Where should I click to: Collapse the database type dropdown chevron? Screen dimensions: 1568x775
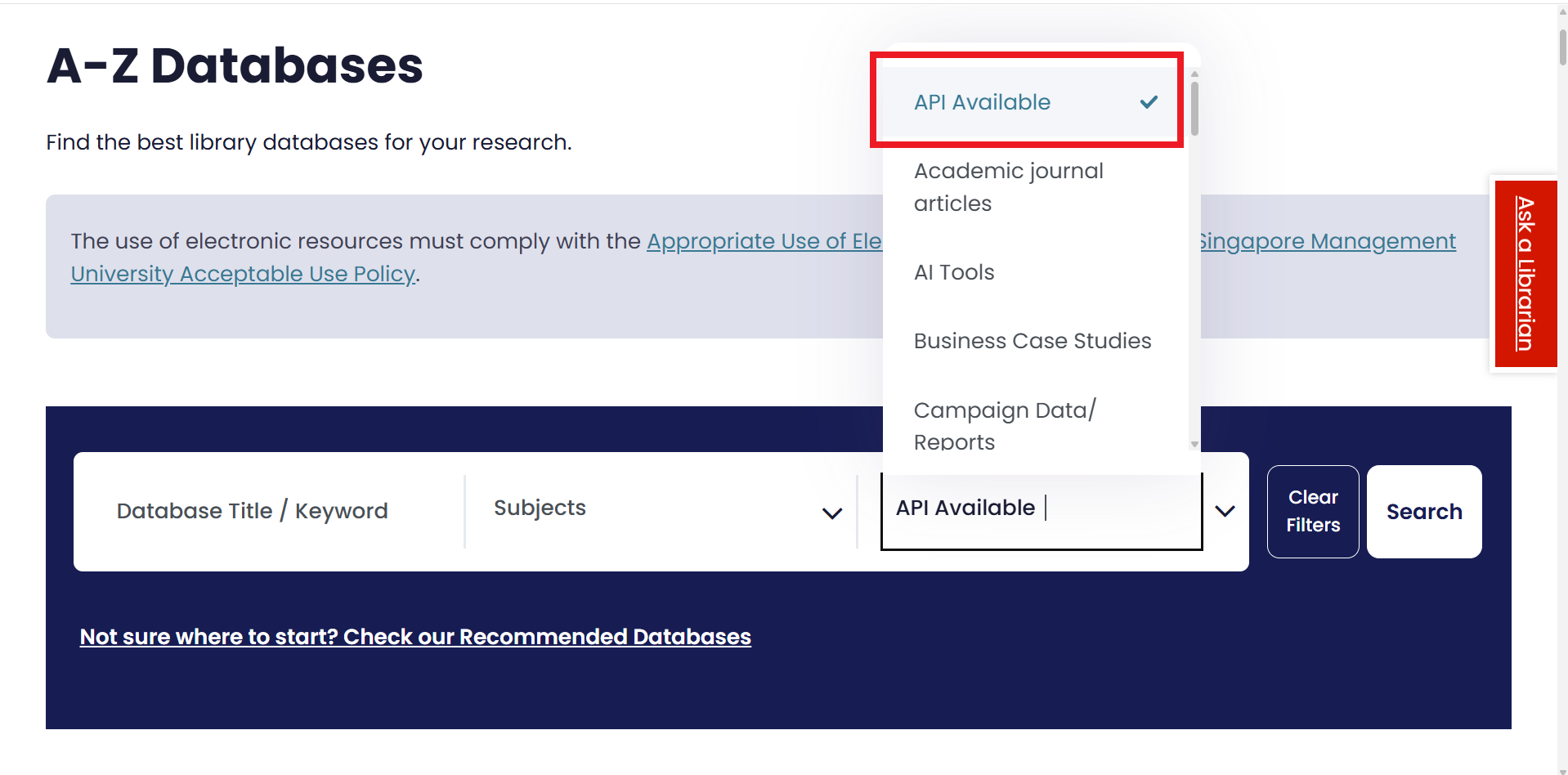click(1225, 512)
